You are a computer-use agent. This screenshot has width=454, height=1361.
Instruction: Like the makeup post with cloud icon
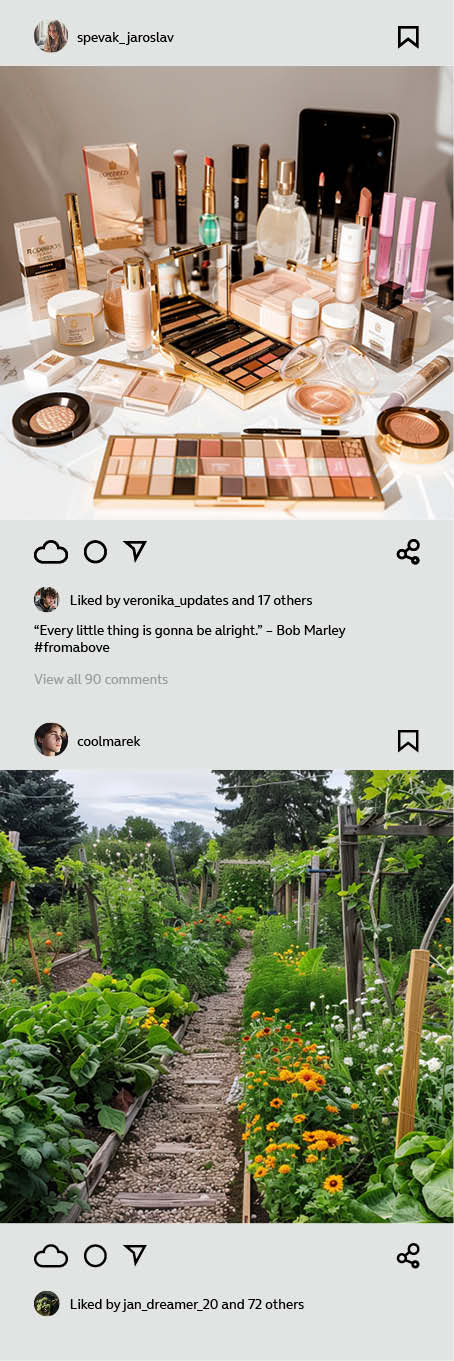(51, 552)
